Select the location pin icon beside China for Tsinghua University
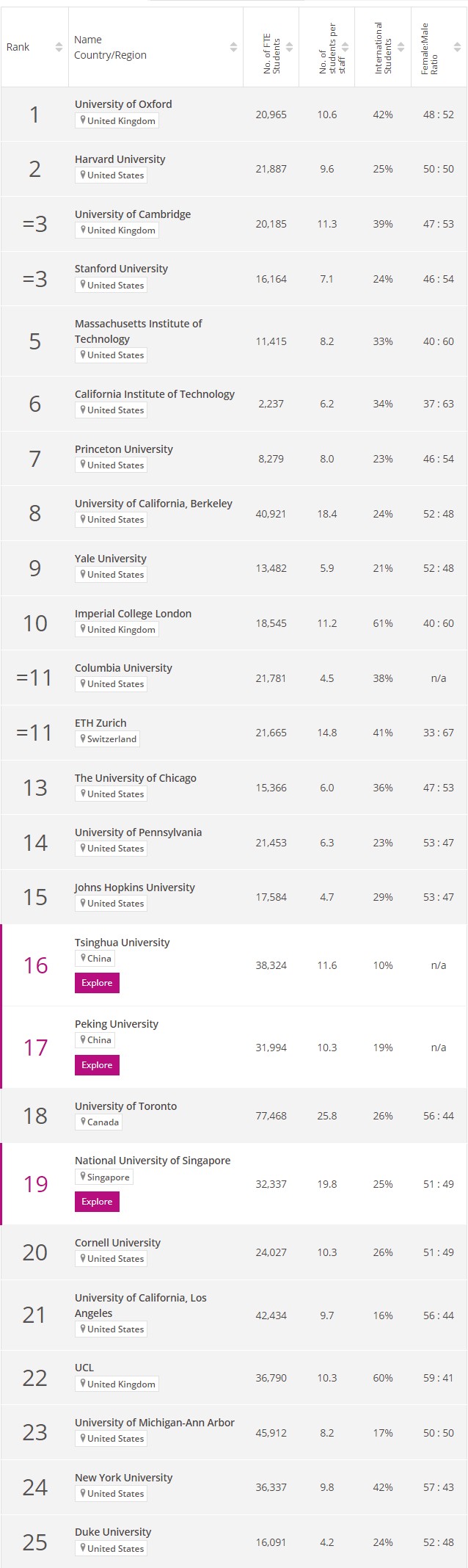 (x=82, y=959)
